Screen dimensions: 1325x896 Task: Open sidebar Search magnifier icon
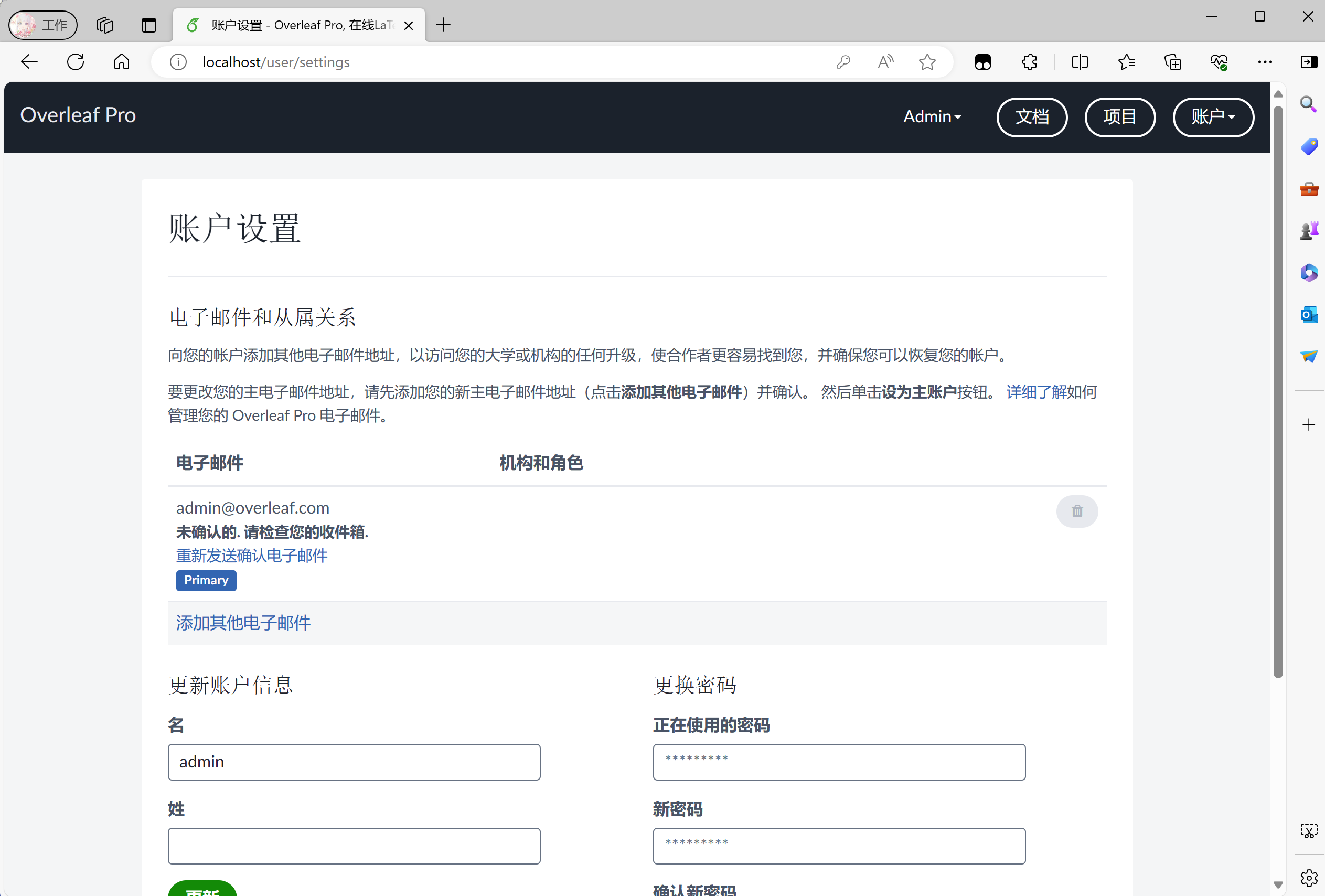1308,104
